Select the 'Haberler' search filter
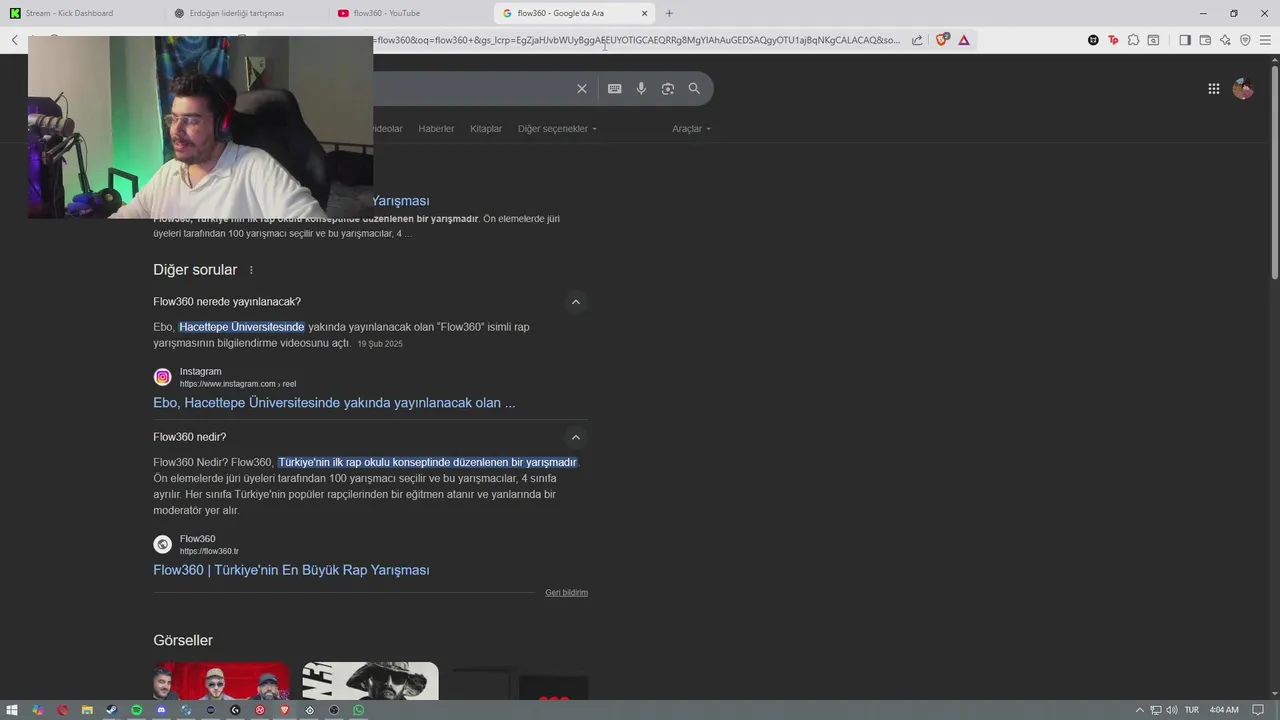Screen dimensions: 1280x720 (436, 129)
